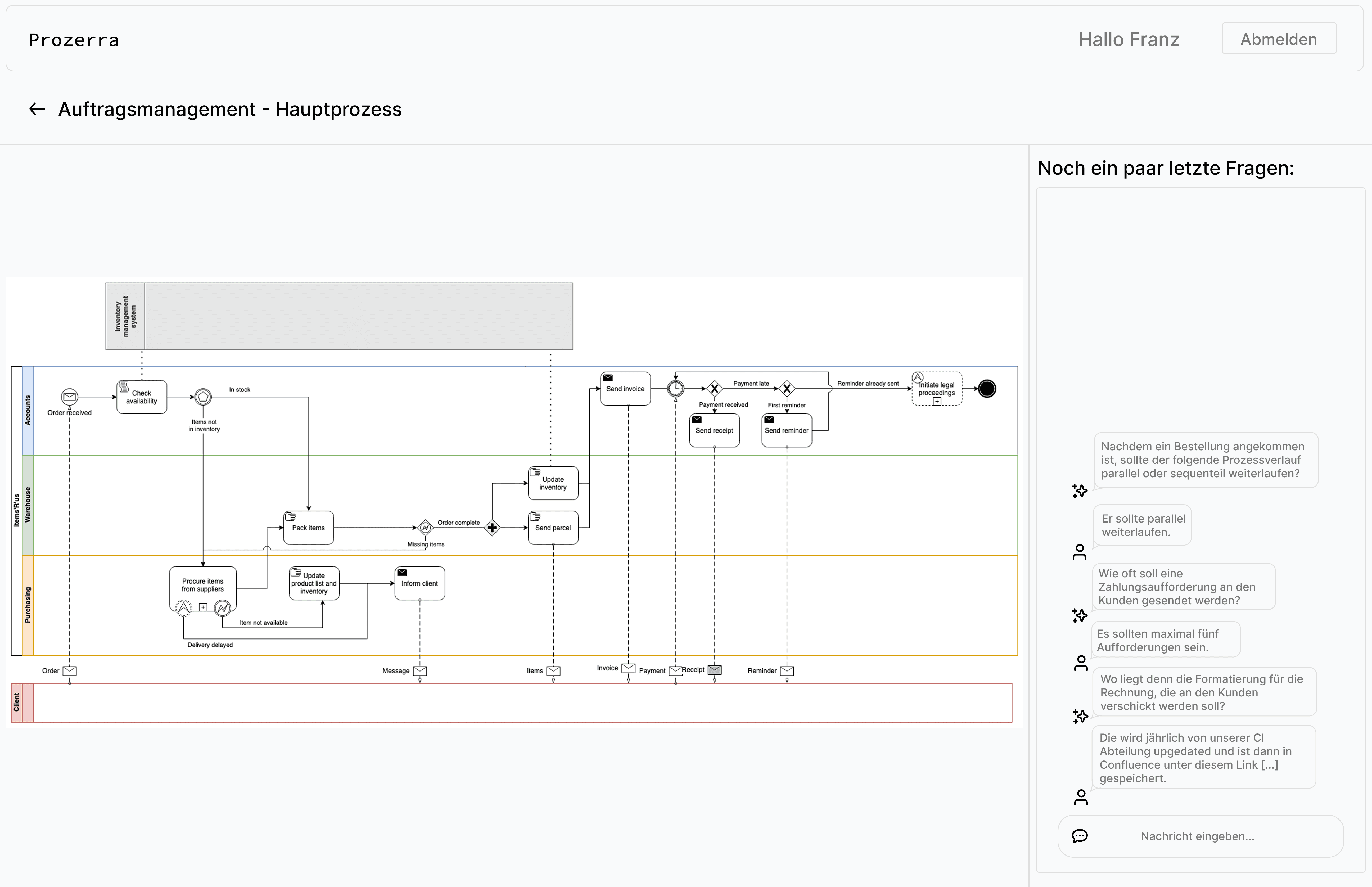The image size is (1372, 887).
Task: Click the Order received envelope start event
Action: click(70, 396)
